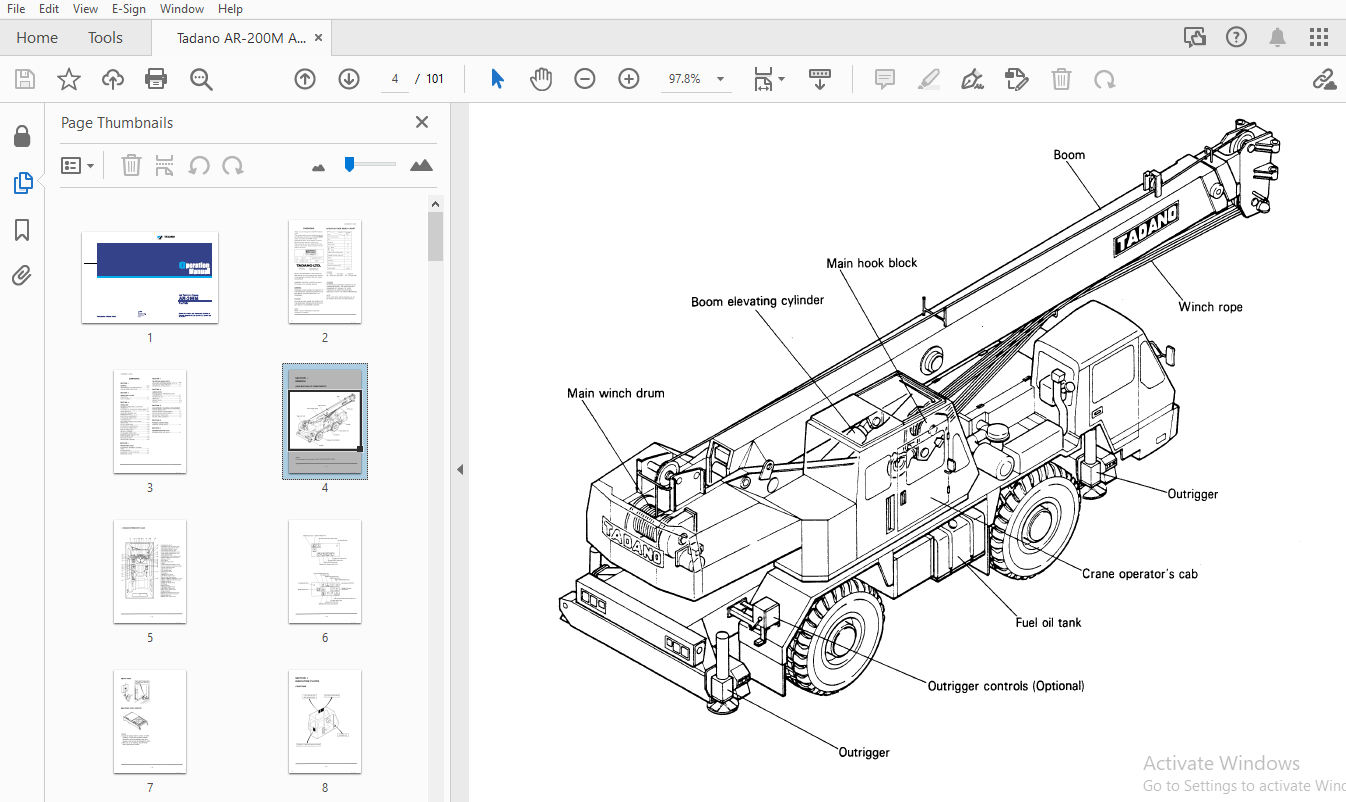
Task: Adjust the thumbnail size slider
Action: pos(349,164)
